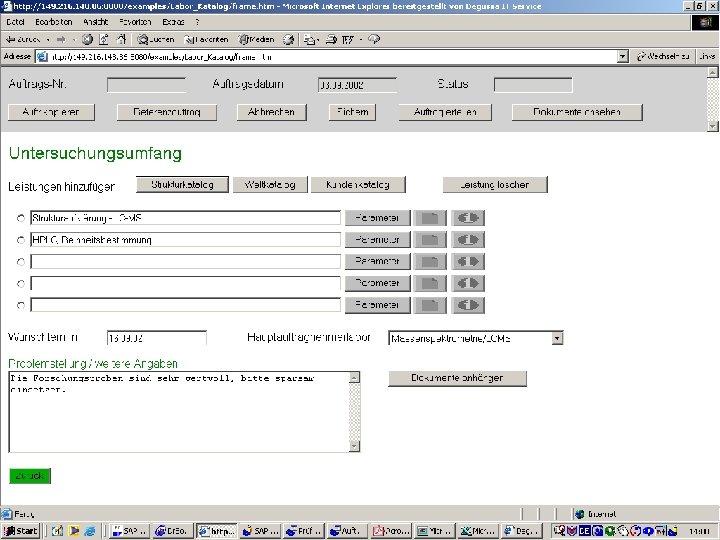Screen dimensions: 720x540
Task: Click the History icon after Medien
Action: [288, 39]
